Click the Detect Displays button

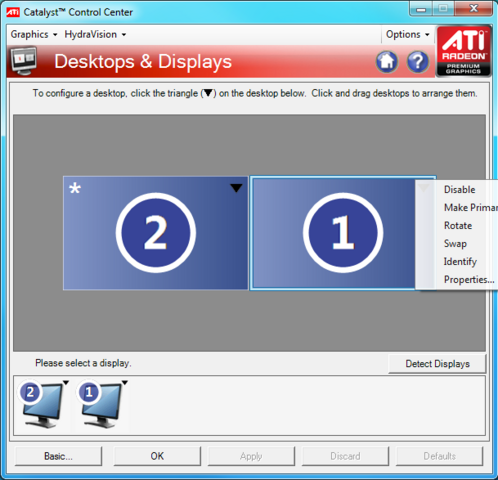(437, 364)
